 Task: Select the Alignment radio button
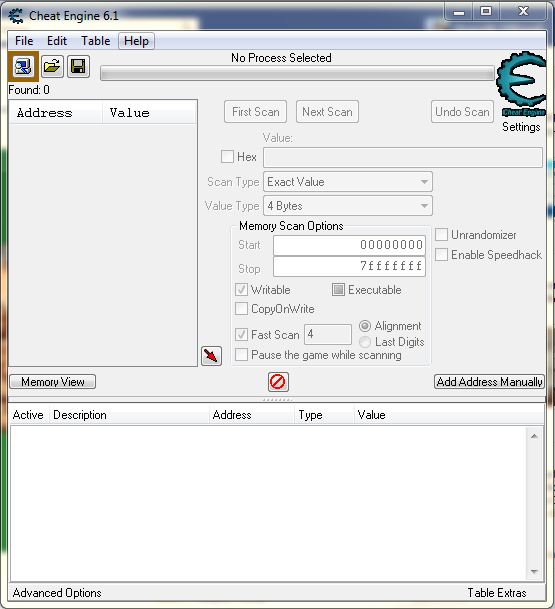point(365,326)
